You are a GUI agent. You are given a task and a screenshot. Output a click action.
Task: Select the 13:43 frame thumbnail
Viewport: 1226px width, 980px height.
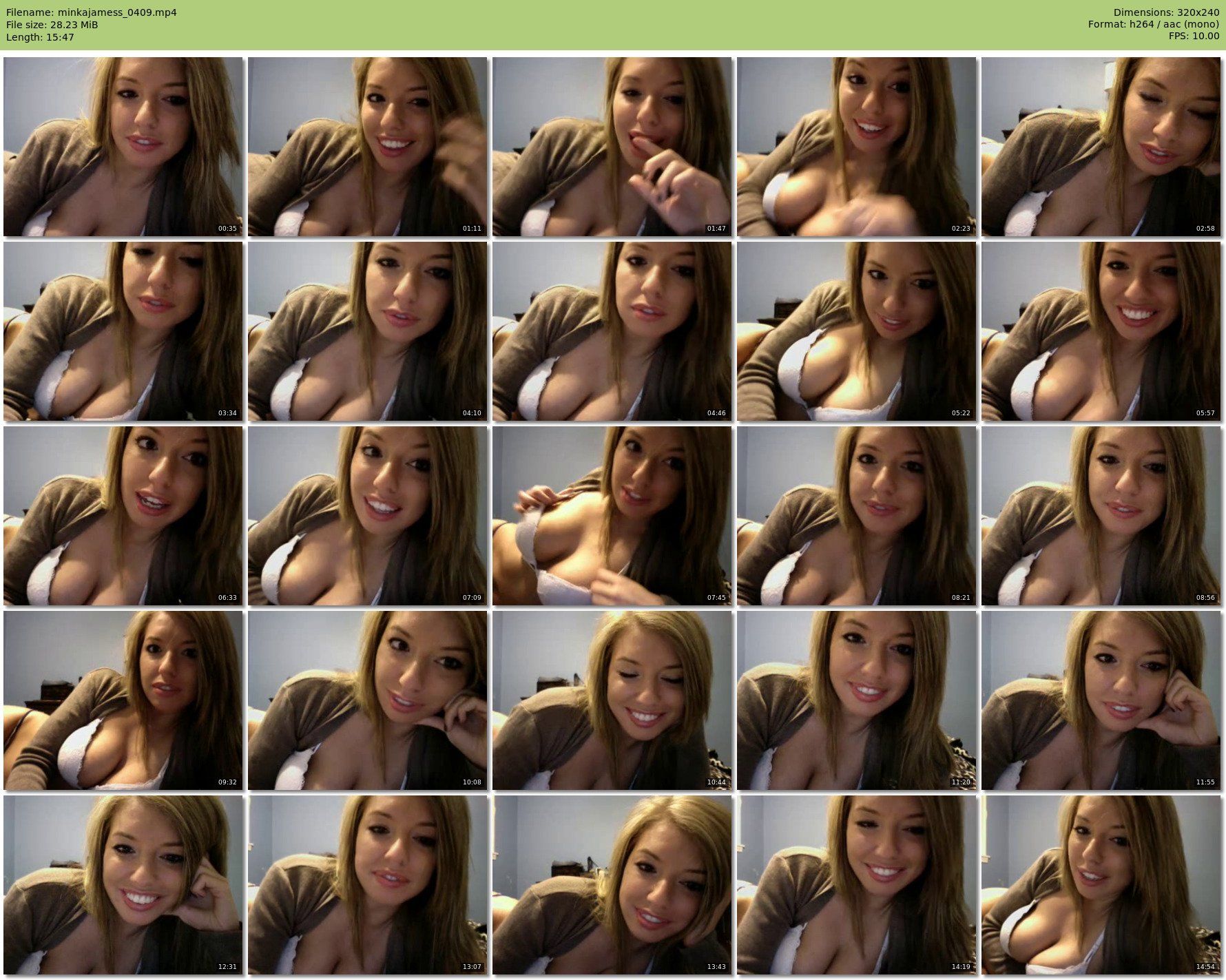[612, 885]
